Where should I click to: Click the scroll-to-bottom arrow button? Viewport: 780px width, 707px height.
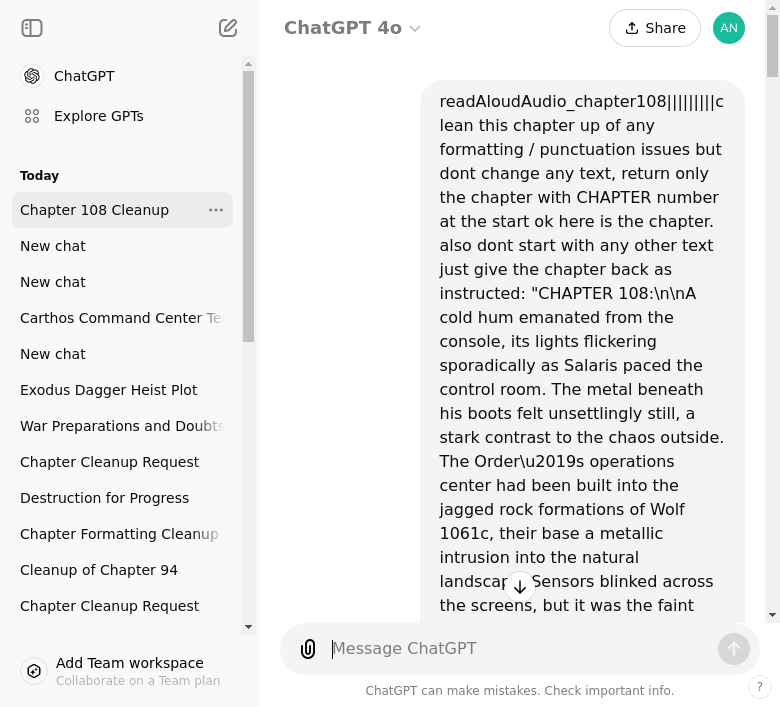(x=520, y=587)
